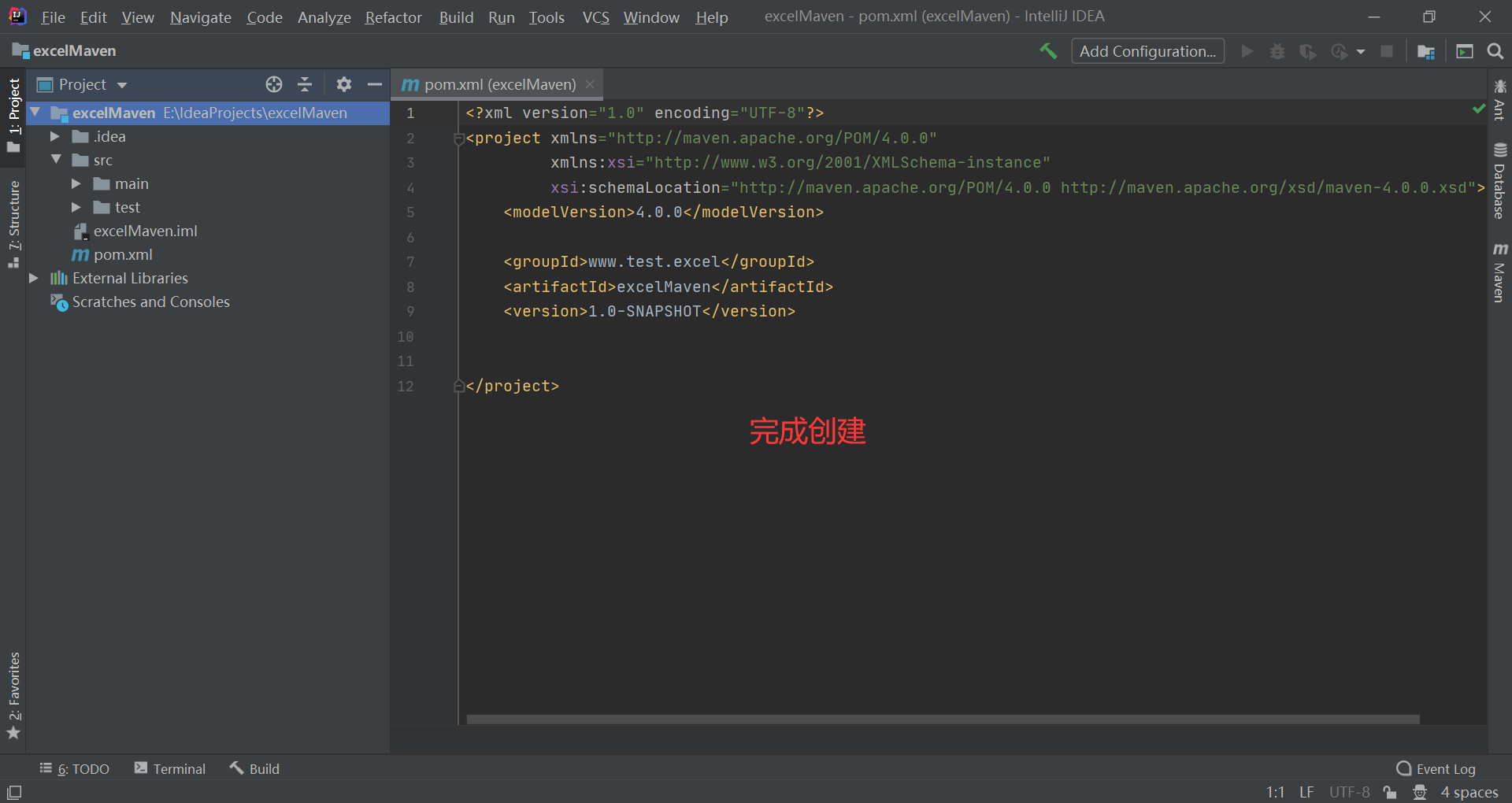
Task: Toggle the 1: Project tool window
Action: click(x=13, y=116)
